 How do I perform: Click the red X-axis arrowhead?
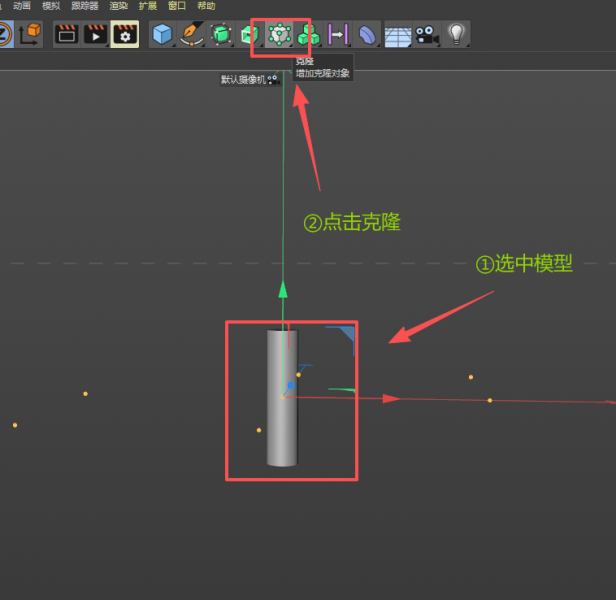click(x=391, y=398)
